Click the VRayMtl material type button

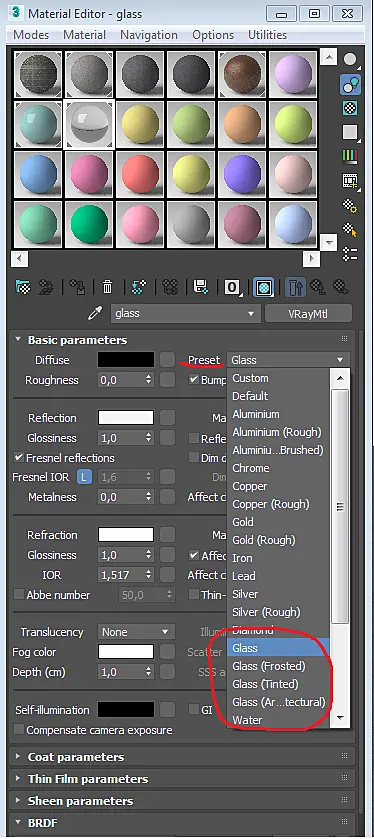(308, 314)
